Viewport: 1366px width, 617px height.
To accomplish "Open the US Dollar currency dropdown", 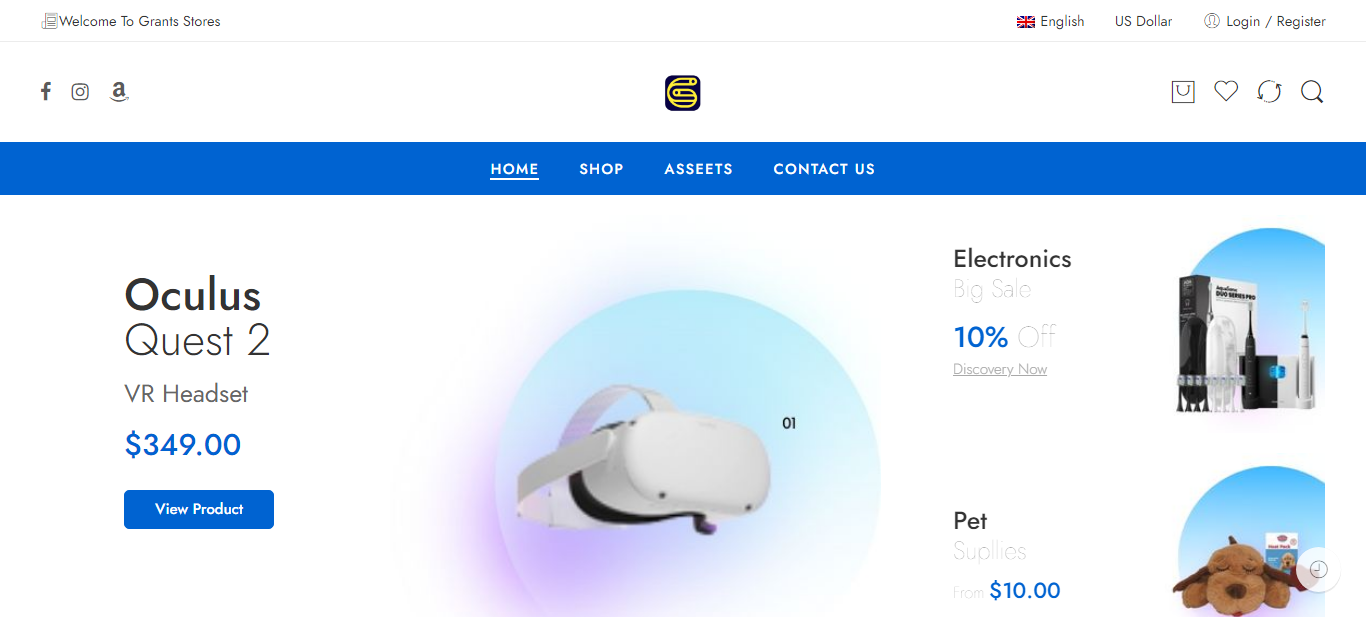I will pos(1143,21).
